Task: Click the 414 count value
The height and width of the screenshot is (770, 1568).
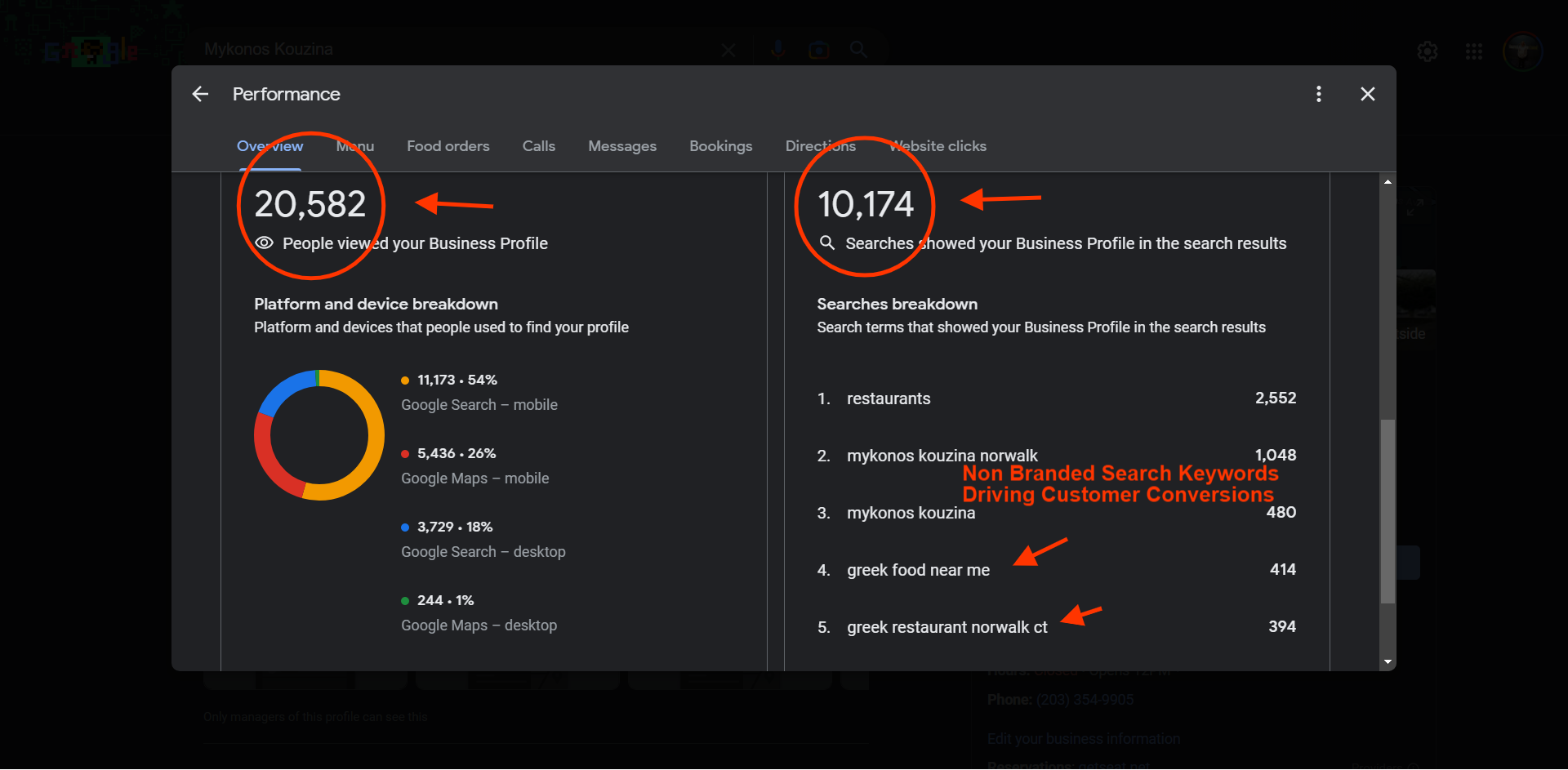Action: coord(1283,570)
